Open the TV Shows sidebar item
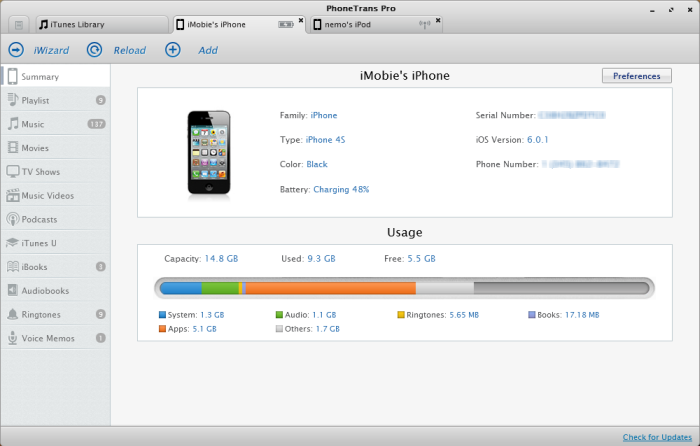The image size is (700, 446). (56, 171)
